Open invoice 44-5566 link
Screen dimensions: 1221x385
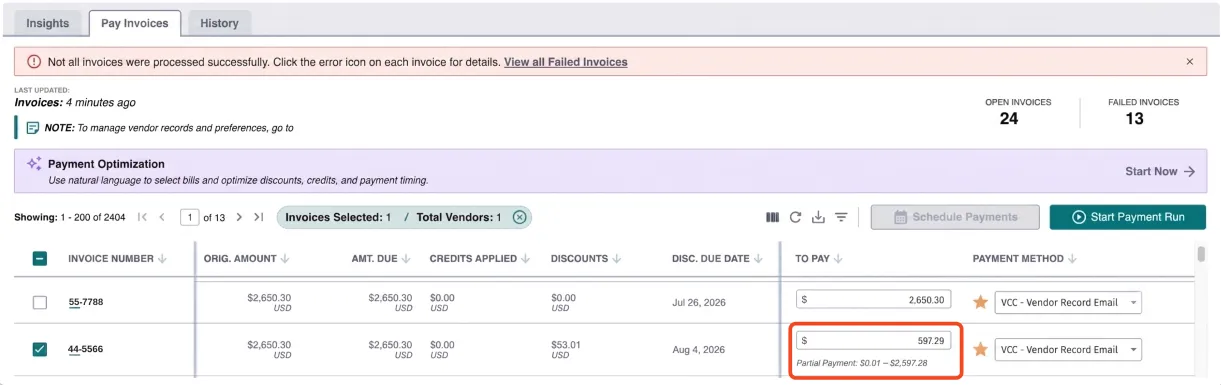pyautogui.click(x=86, y=349)
